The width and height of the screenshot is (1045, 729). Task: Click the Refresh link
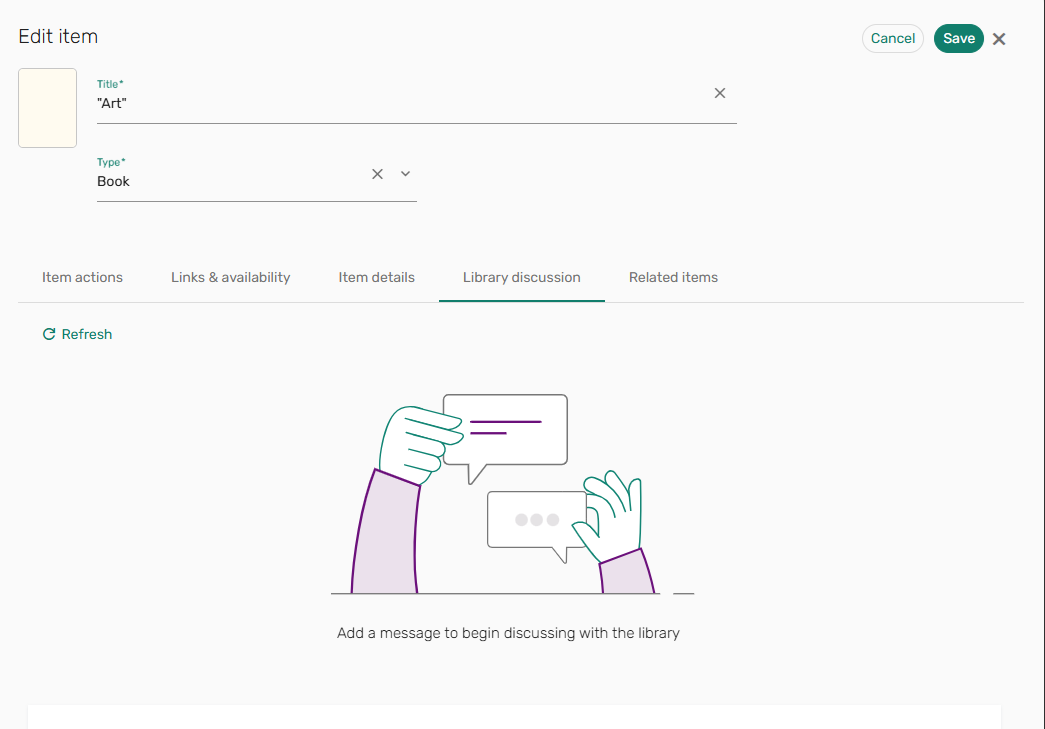click(x=77, y=334)
